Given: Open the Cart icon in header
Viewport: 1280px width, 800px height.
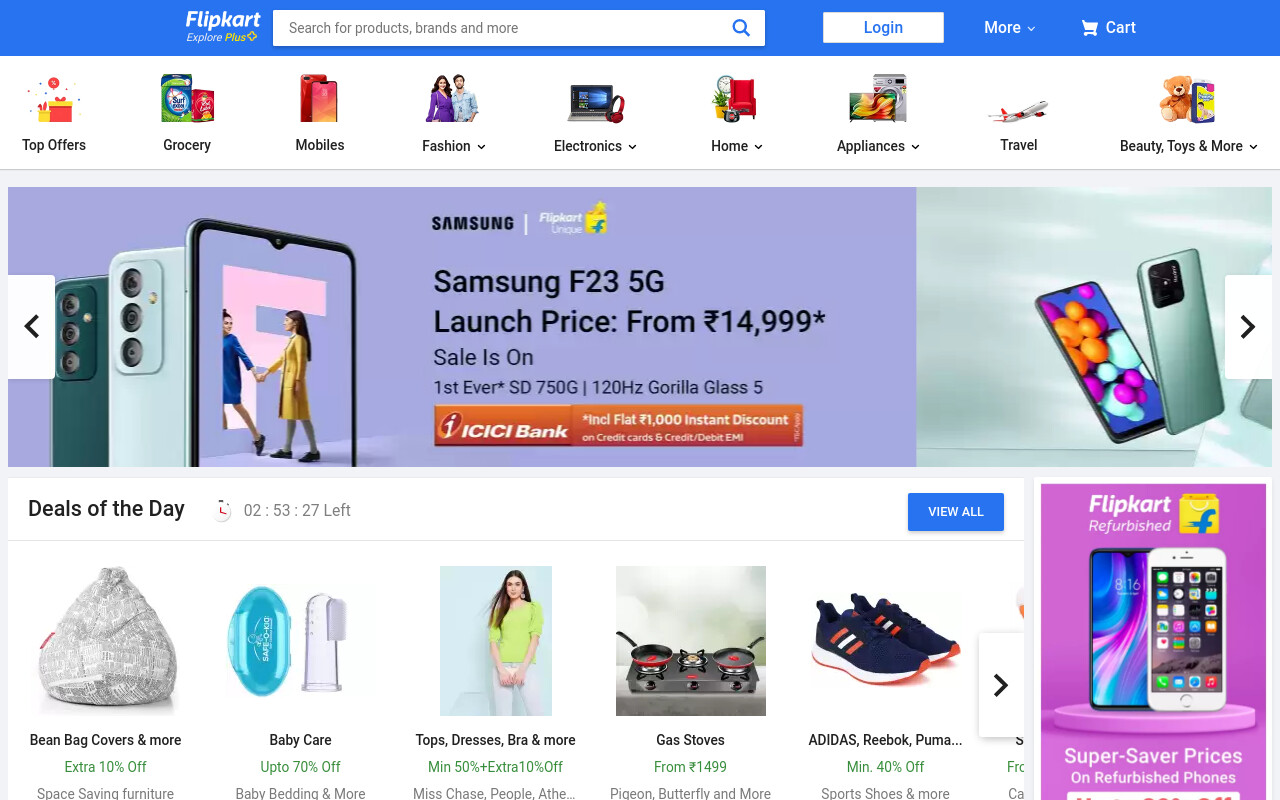Looking at the screenshot, I should (x=1089, y=28).
